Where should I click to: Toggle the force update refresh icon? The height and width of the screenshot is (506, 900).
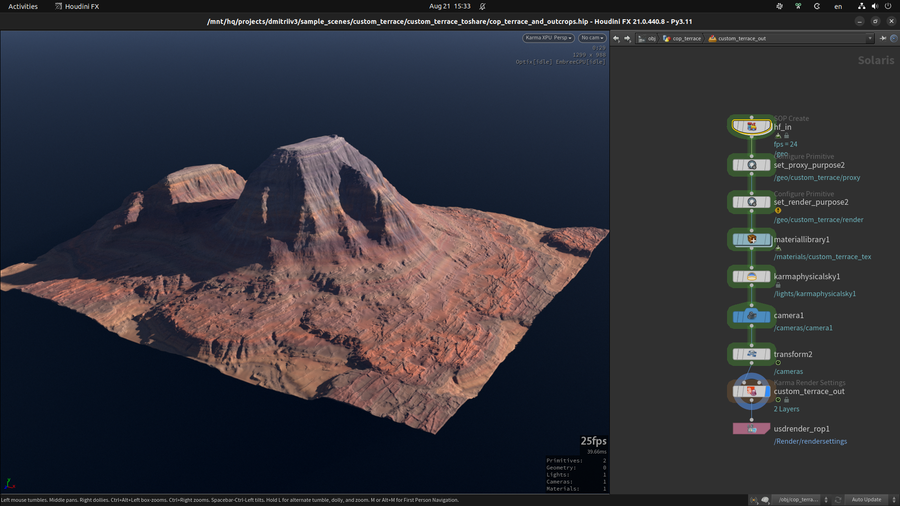coord(838,499)
